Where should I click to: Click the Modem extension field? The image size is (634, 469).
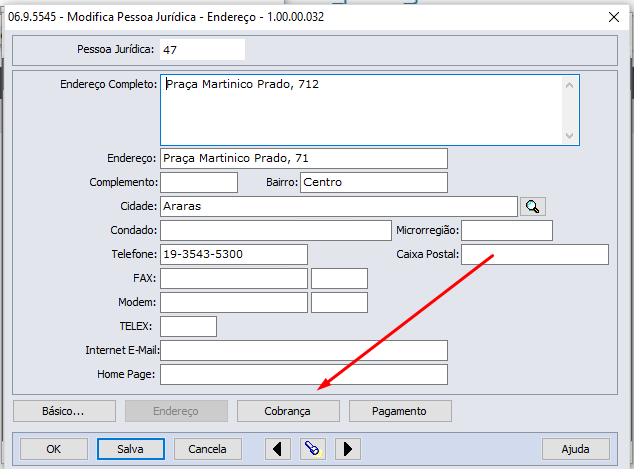click(339, 302)
